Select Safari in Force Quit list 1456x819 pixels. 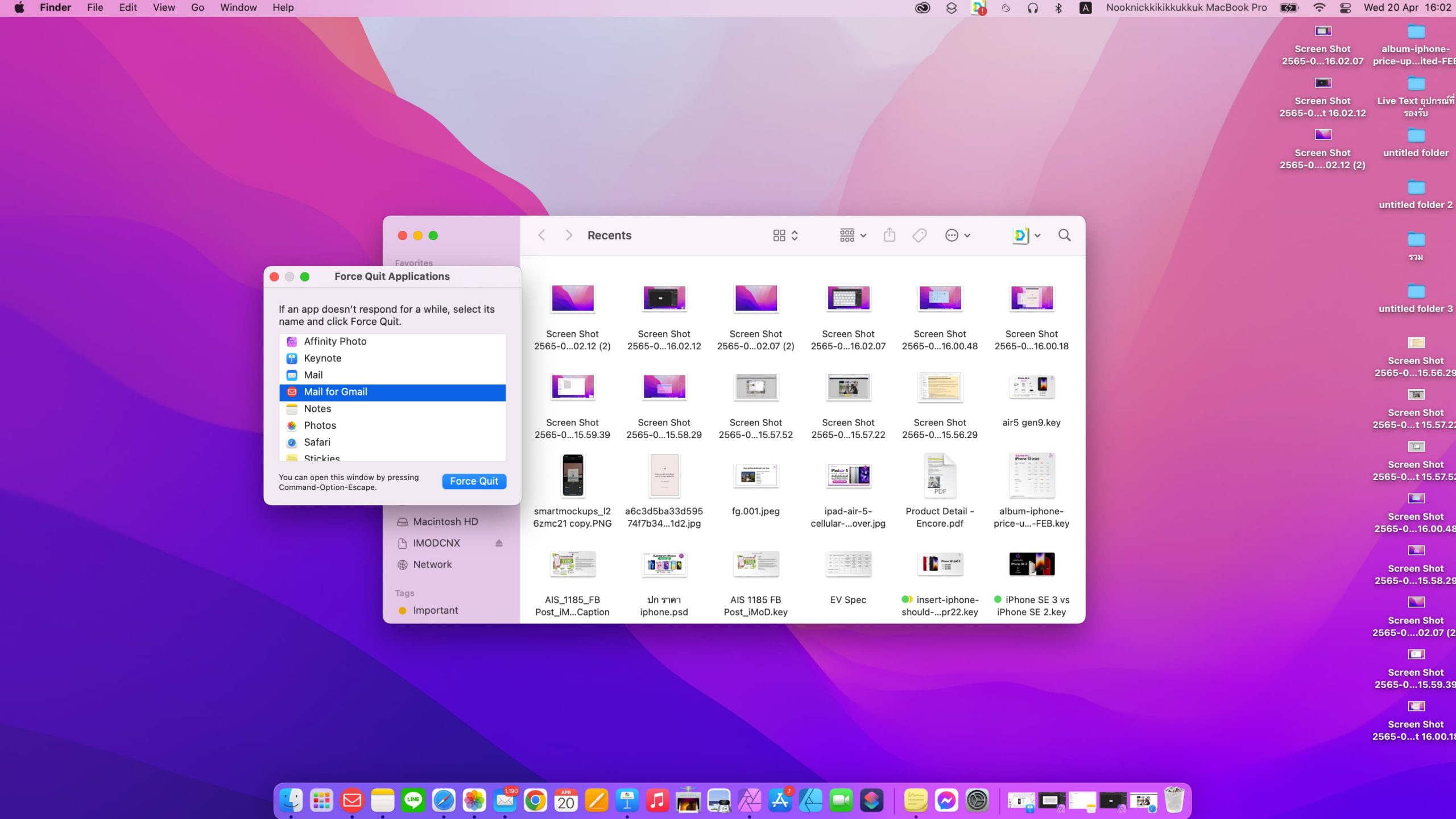(317, 442)
